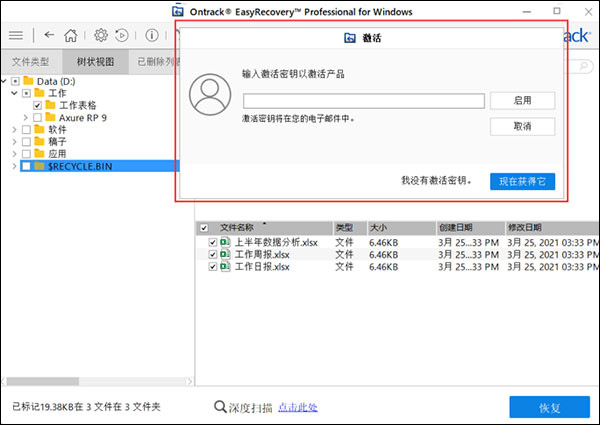
Task: Open the hamburger menu icon
Action: [16, 35]
